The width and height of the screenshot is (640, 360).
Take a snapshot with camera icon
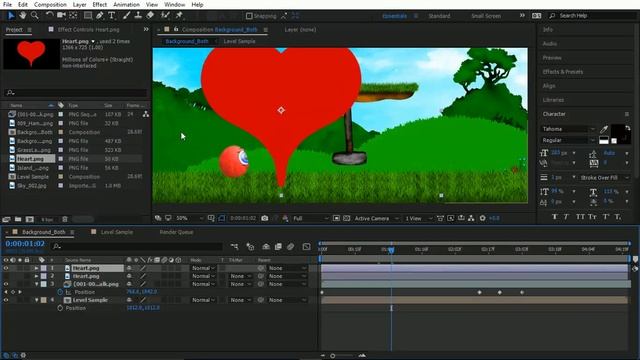[264, 218]
